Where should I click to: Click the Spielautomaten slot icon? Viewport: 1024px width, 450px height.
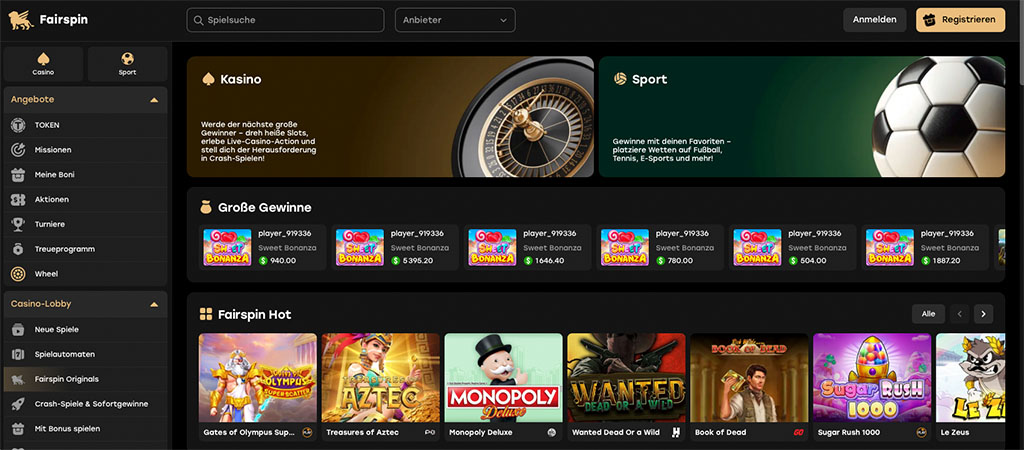click(18, 354)
